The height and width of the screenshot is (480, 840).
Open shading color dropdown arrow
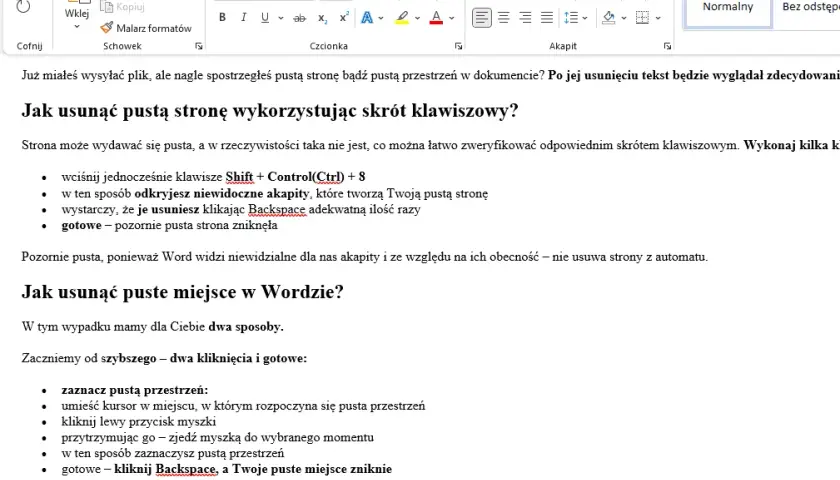[x=624, y=18]
